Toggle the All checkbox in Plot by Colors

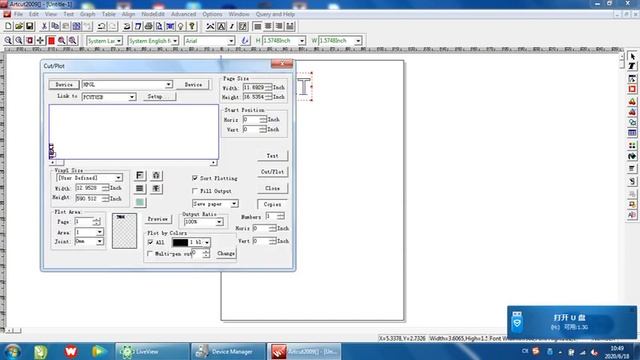[x=150, y=242]
